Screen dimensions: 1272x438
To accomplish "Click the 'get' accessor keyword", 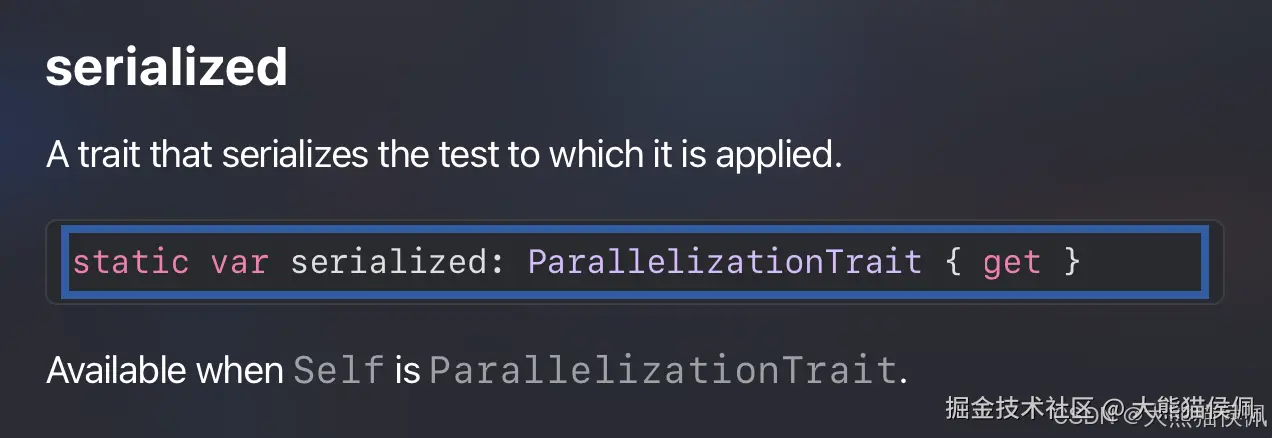I will [x=1011, y=262].
